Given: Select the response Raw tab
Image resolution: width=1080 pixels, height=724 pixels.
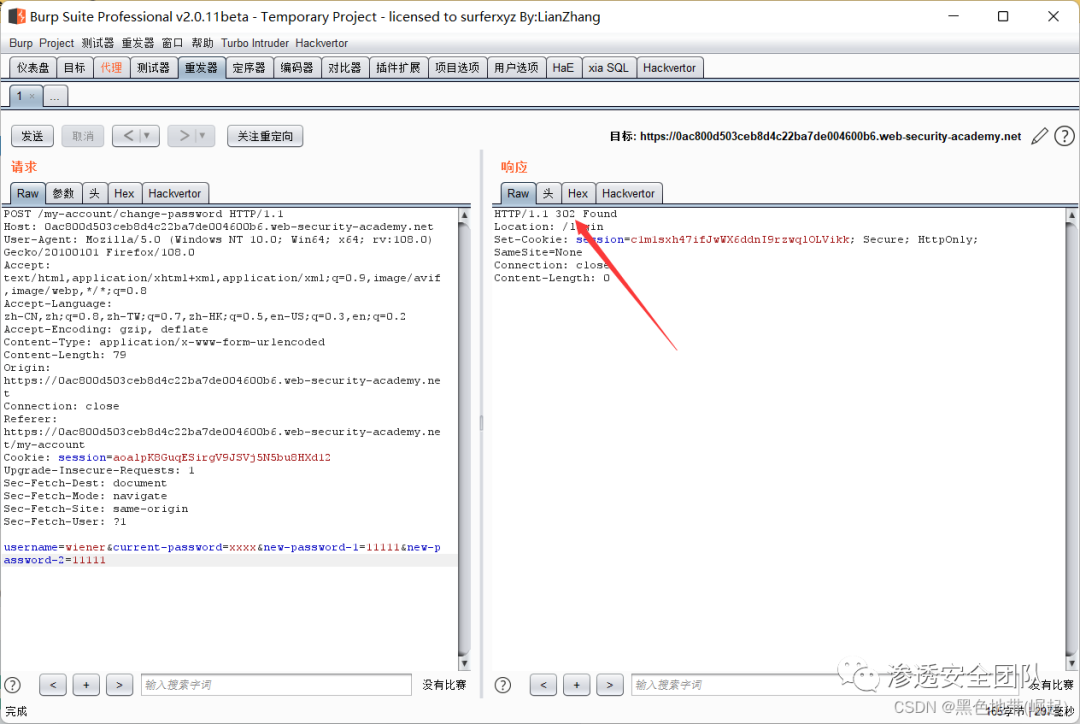Looking at the screenshot, I should (518, 194).
